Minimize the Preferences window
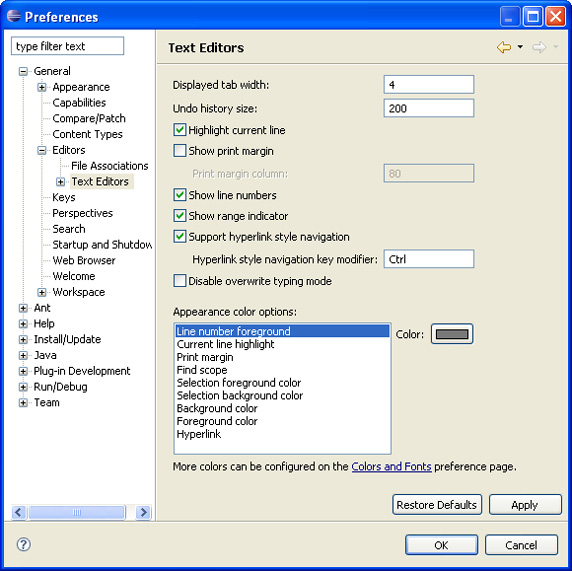This screenshot has width=572, height=571. [x=510, y=16]
